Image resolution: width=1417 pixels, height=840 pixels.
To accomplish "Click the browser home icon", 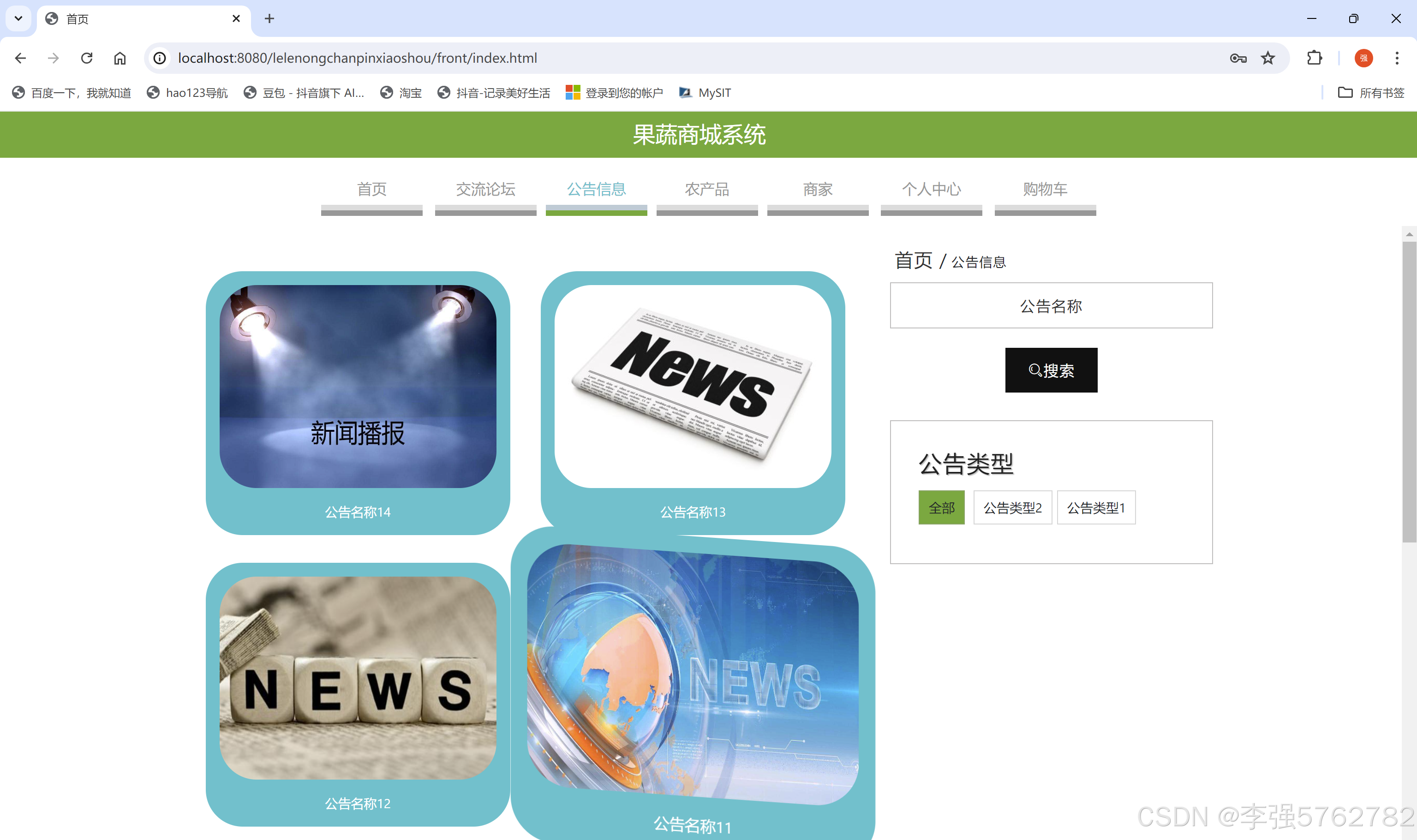I will click(120, 58).
